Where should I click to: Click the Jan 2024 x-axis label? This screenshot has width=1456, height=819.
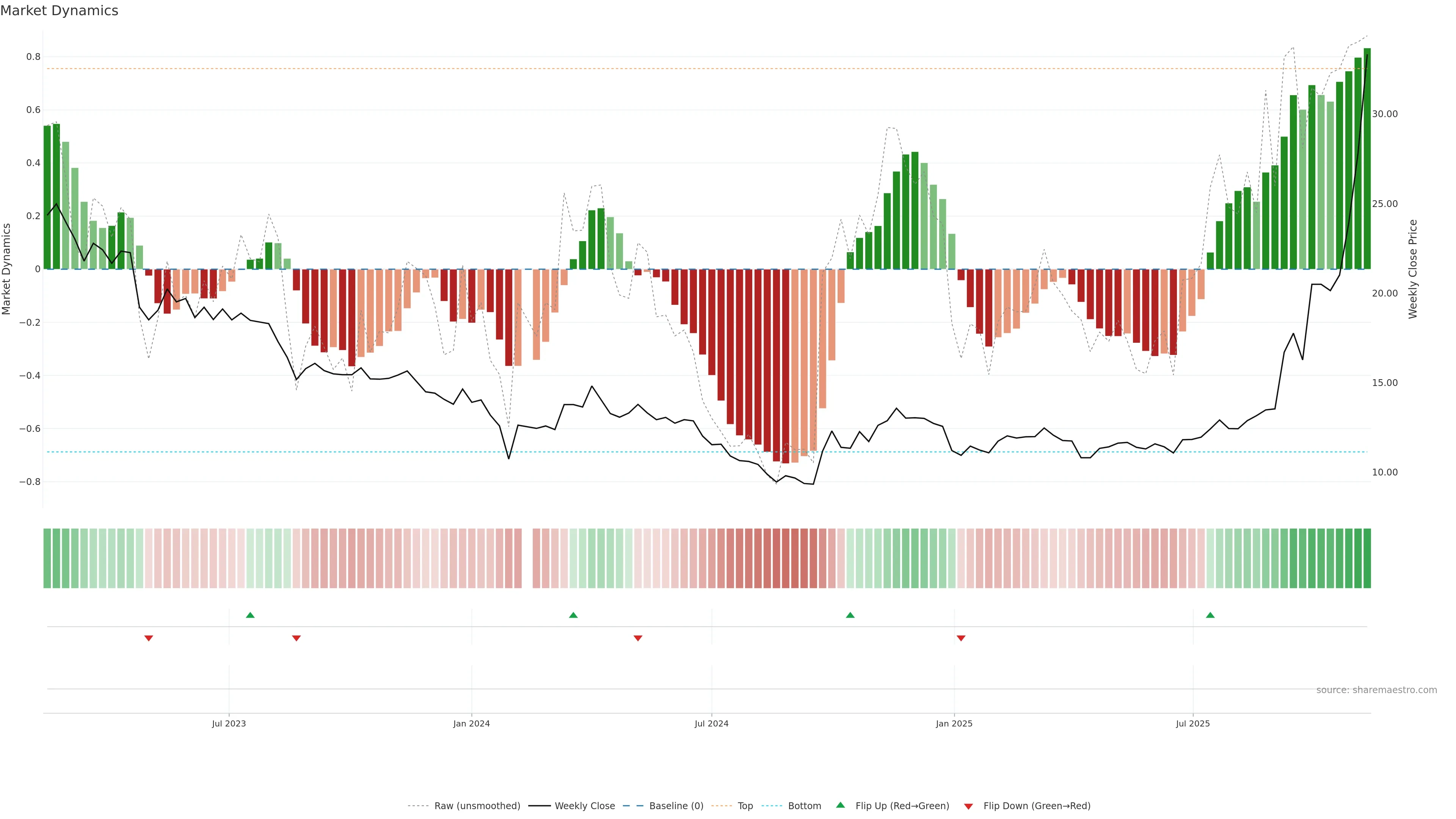tap(471, 723)
